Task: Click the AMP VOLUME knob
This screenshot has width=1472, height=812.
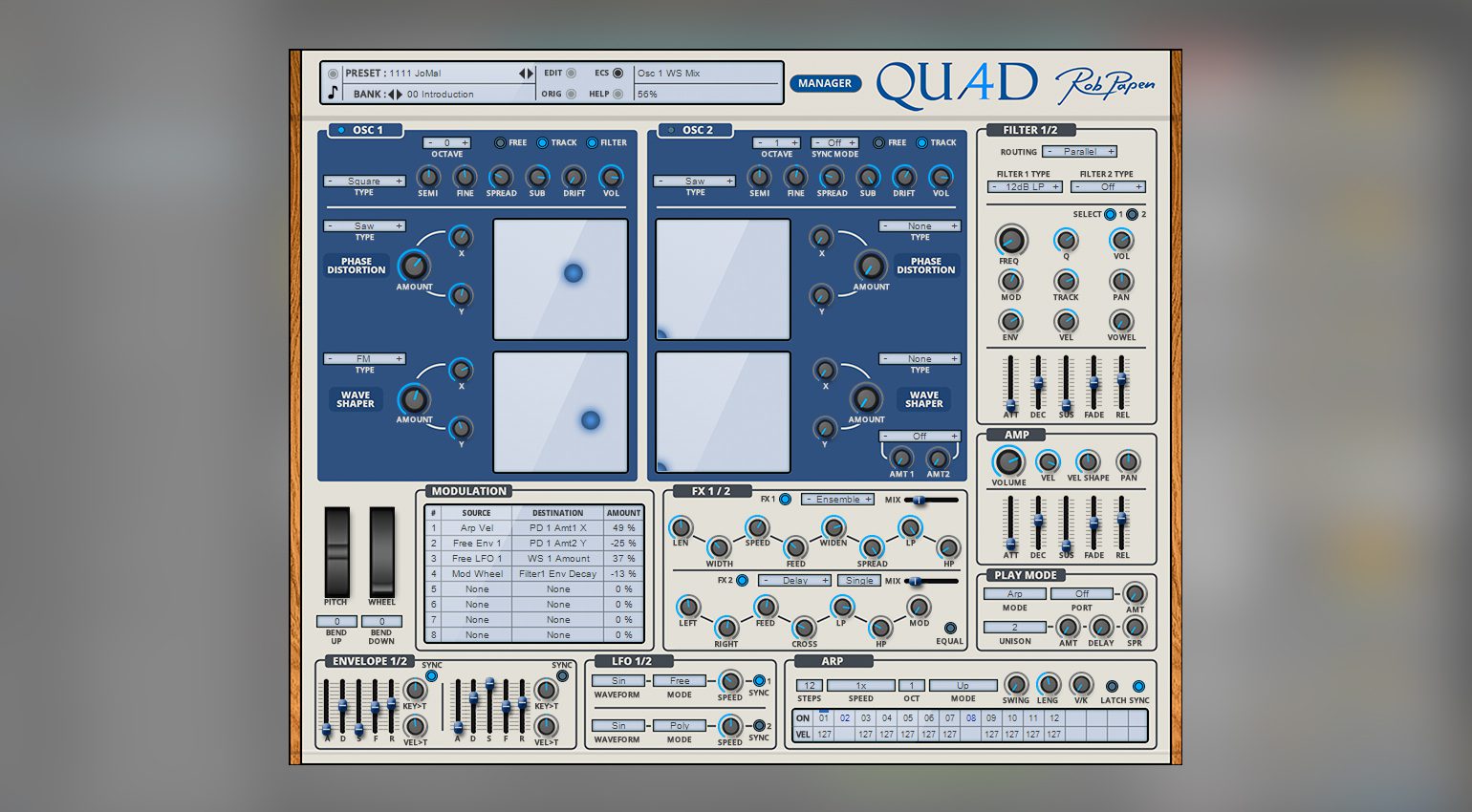Action: click(1008, 462)
